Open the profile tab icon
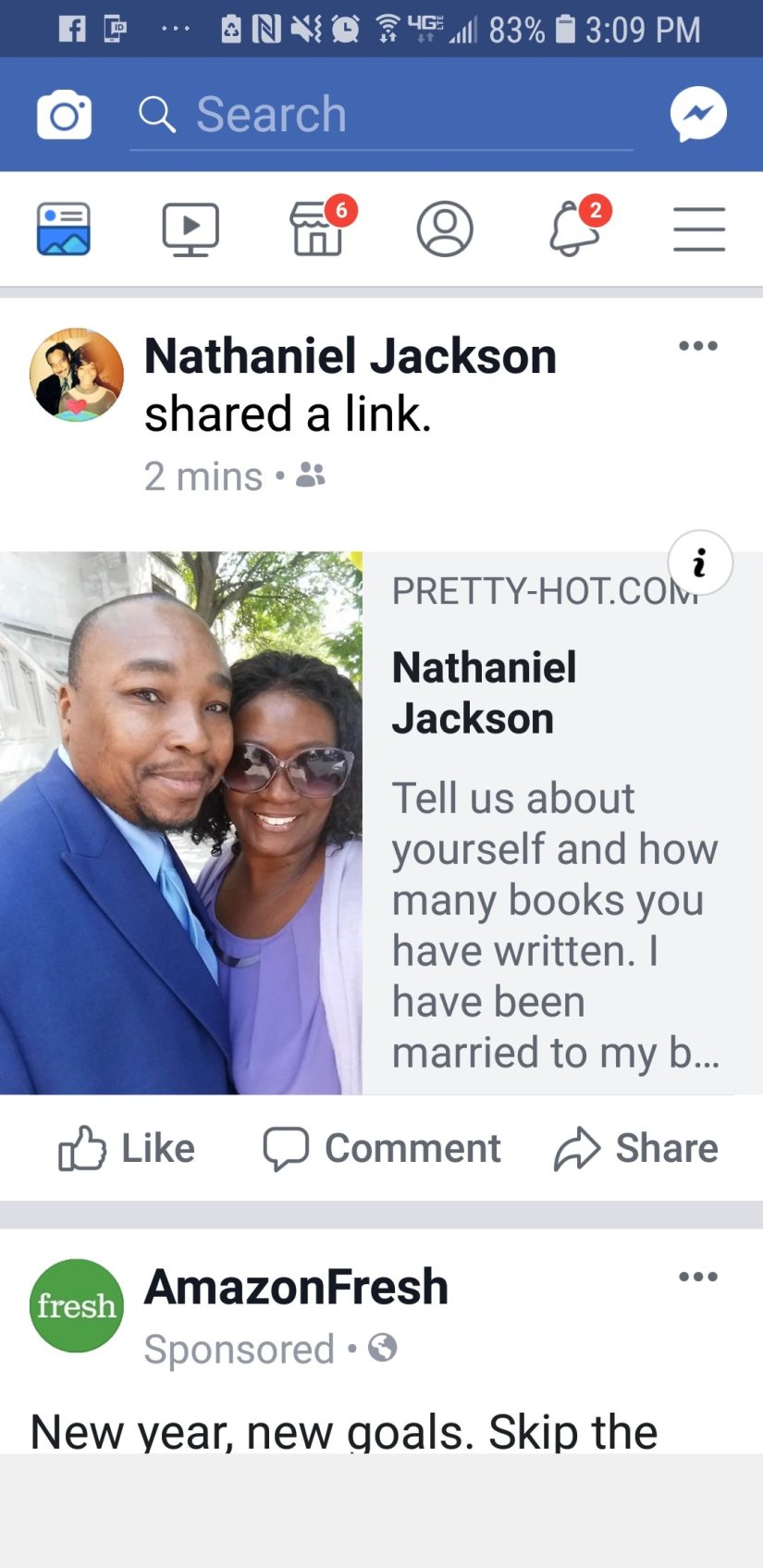 click(x=445, y=228)
